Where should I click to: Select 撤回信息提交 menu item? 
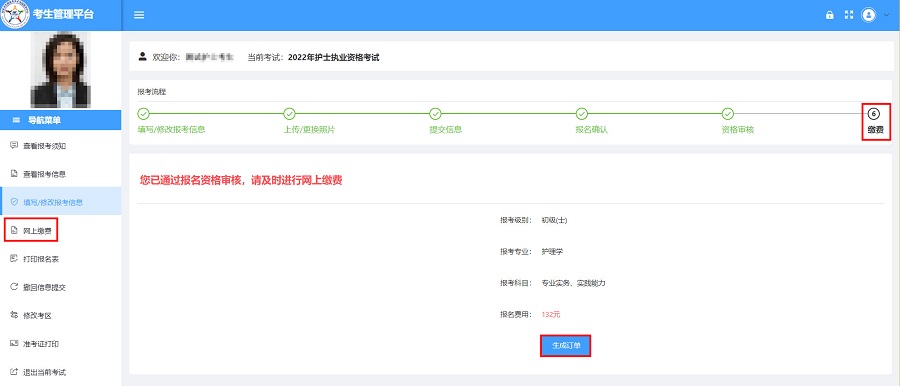click(60, 287)
